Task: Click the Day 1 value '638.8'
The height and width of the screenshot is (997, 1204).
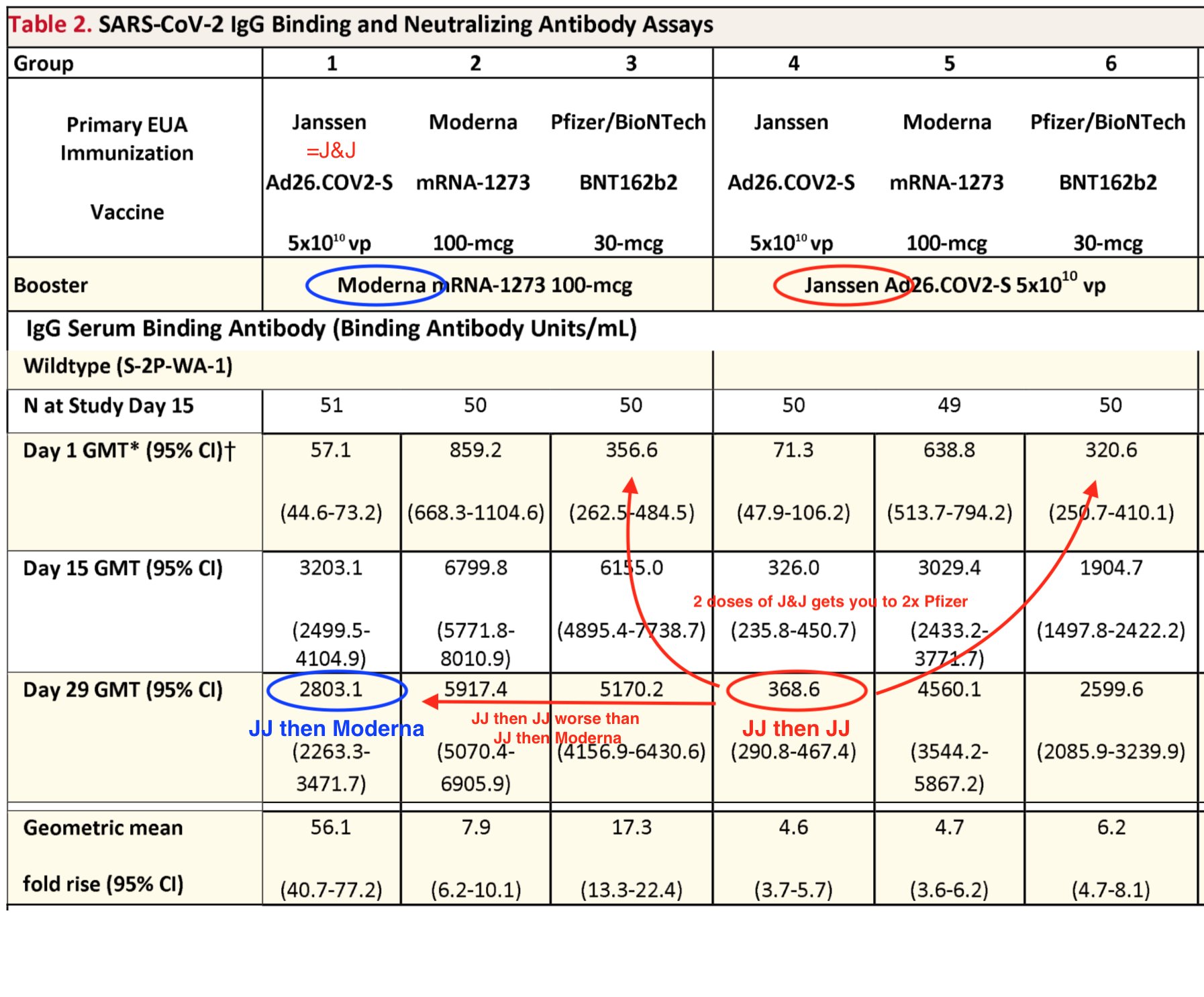Action: (x=949, y=450)
